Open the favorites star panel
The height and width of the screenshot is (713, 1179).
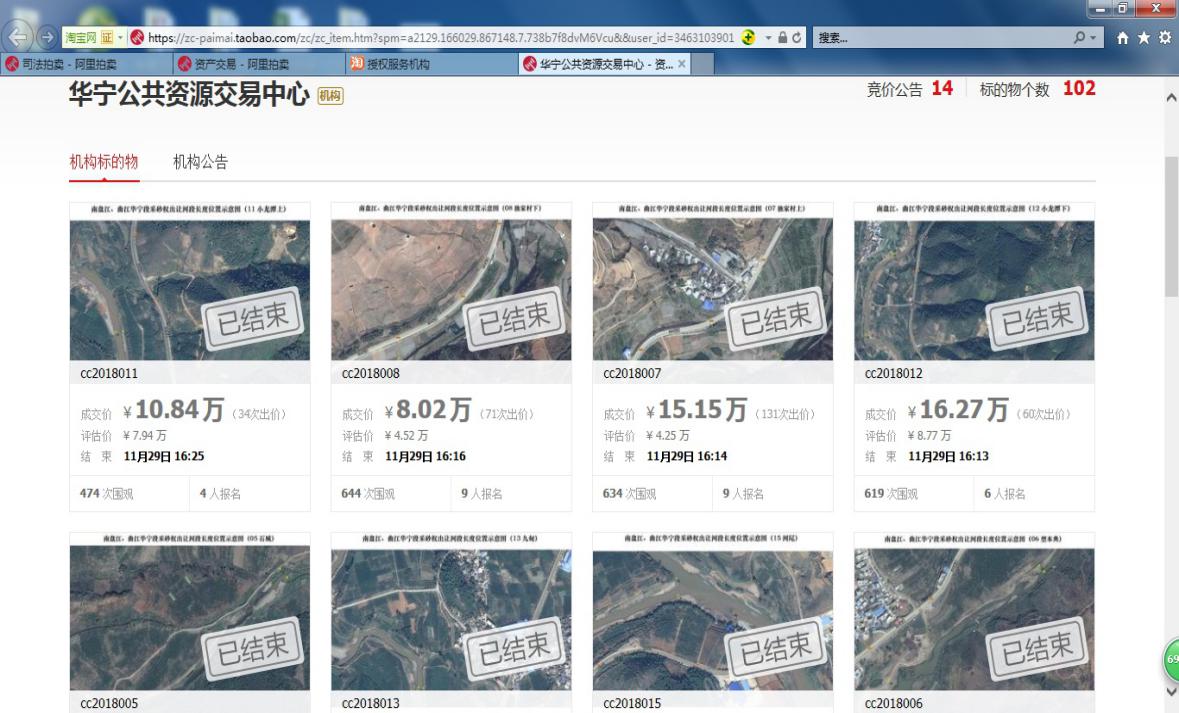click(1144, 38)
